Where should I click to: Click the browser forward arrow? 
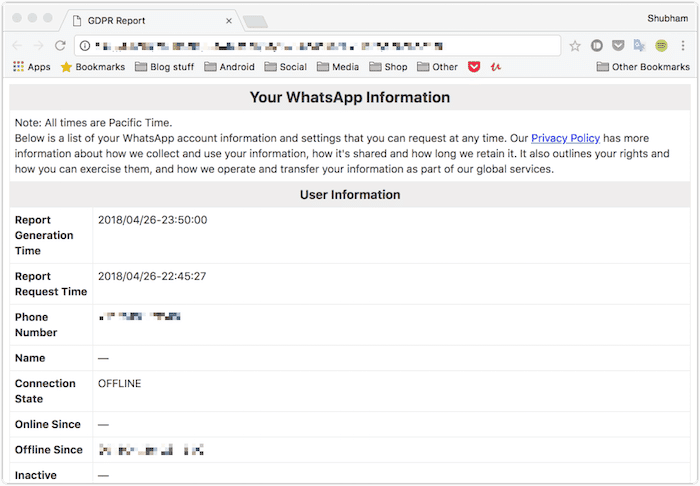tap(39, 46)
